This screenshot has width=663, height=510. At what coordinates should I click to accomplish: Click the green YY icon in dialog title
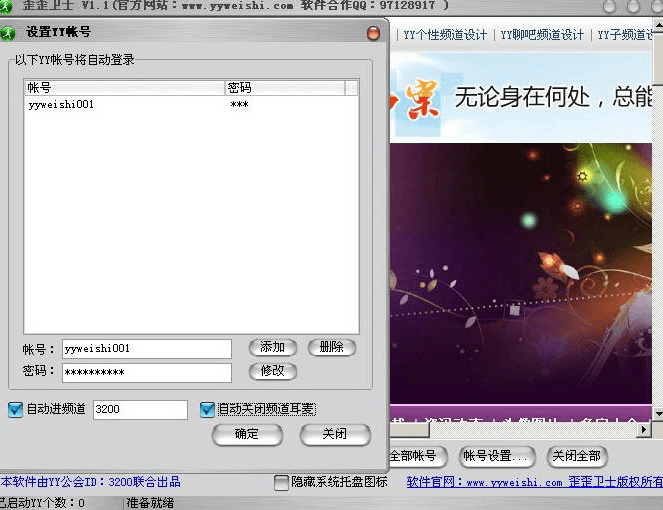click(x=11, y=33)
